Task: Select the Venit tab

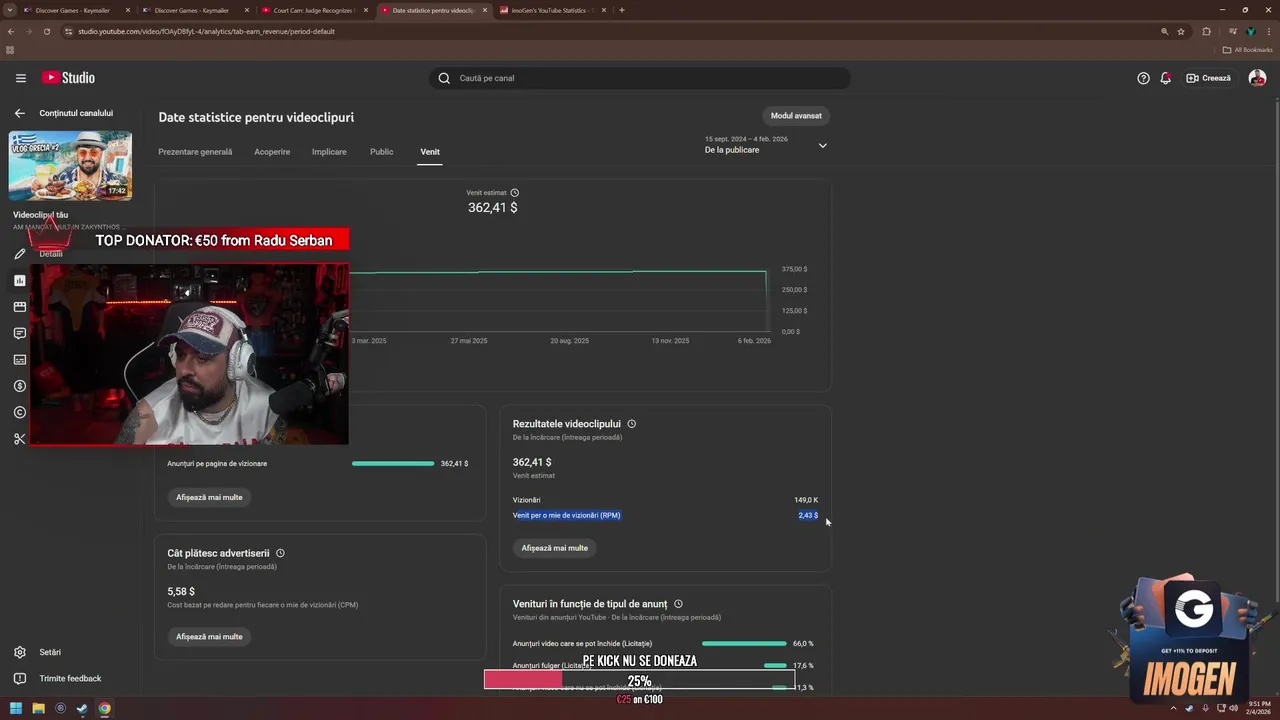Action: coord(430,152)
